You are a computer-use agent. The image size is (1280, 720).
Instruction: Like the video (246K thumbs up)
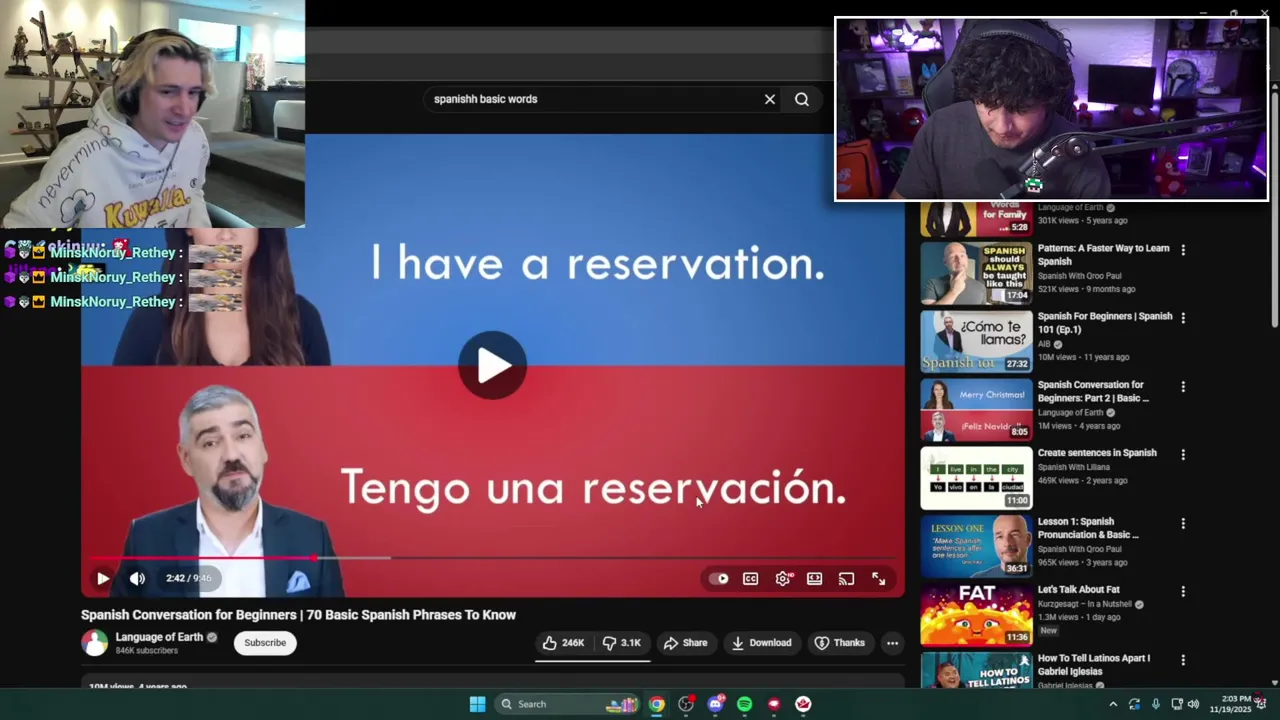tap(564, 643)
